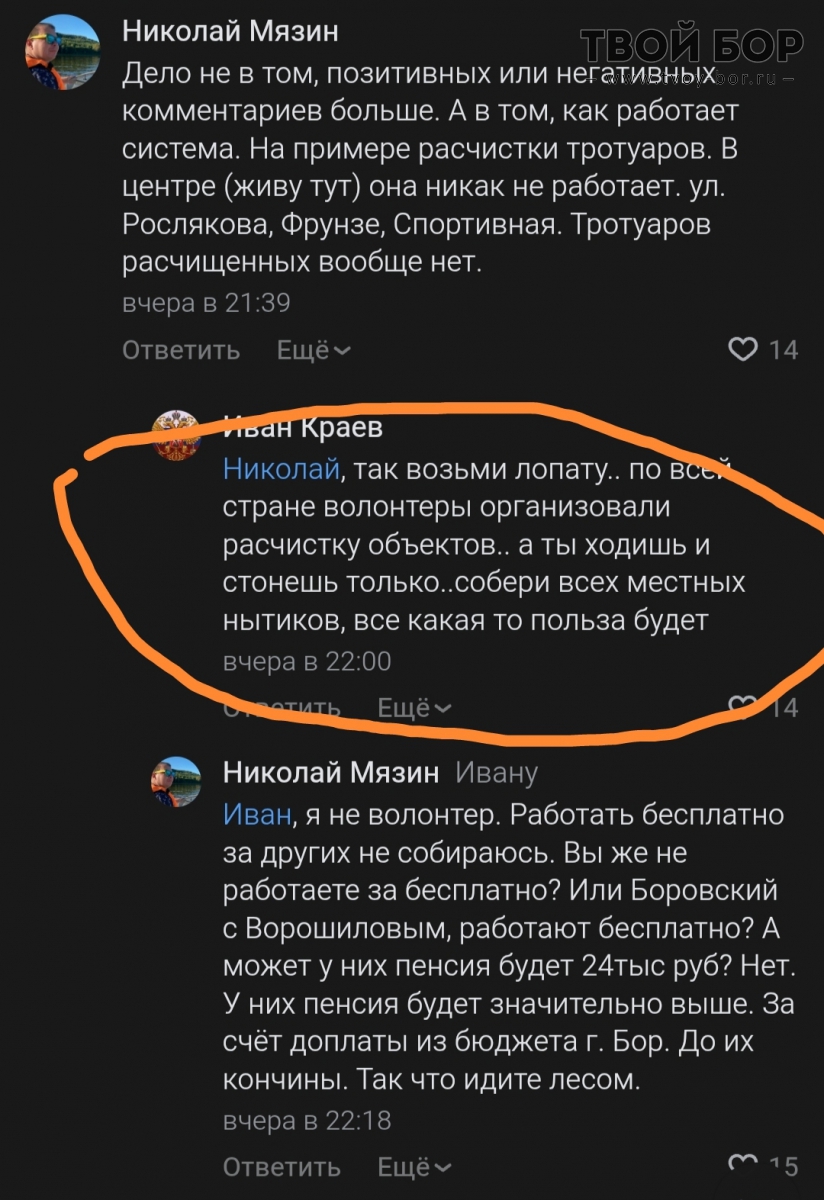Like Николай Мязин's top comment with 14 likes

743,349
